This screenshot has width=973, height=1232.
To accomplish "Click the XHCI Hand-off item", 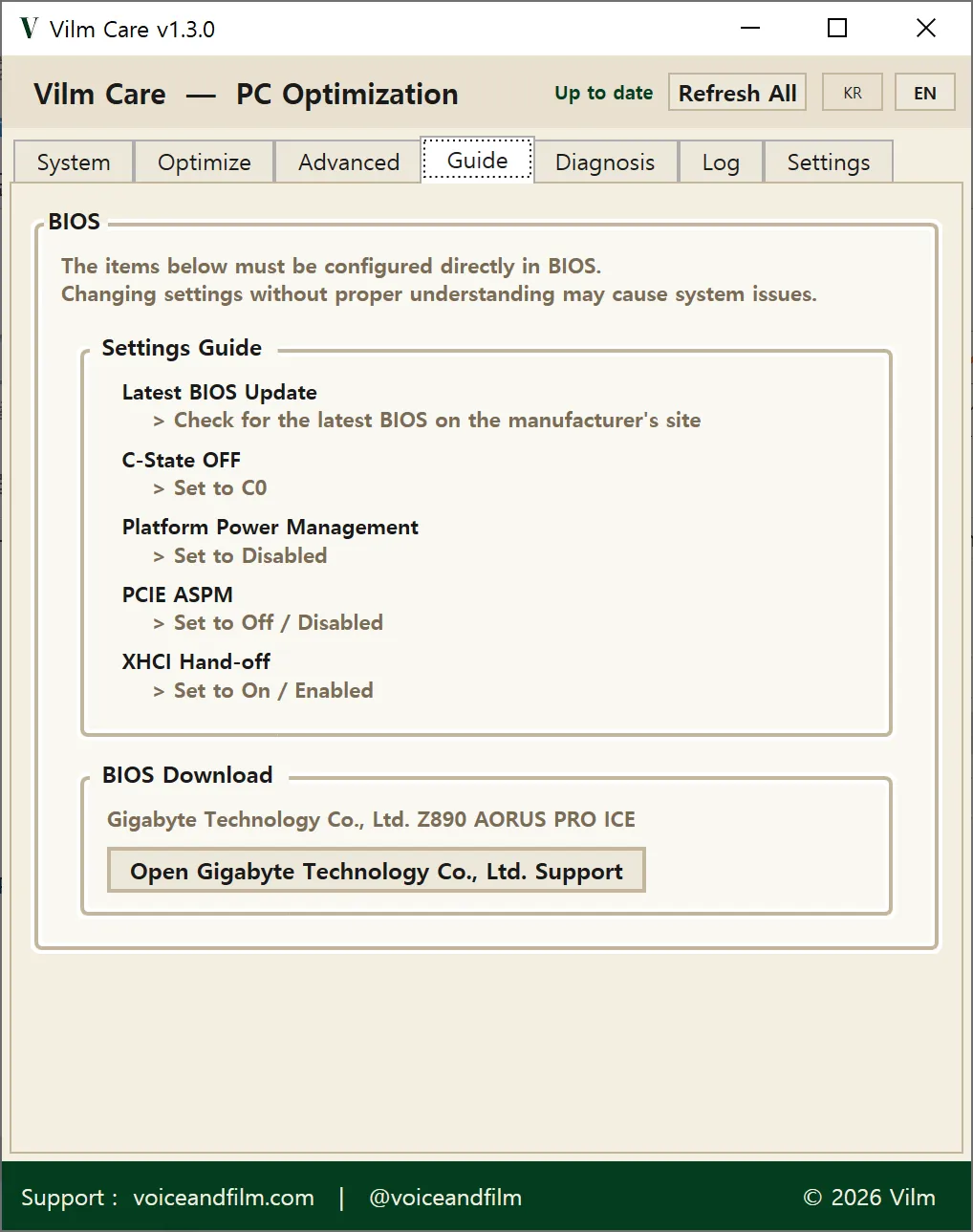I will 196,661.
